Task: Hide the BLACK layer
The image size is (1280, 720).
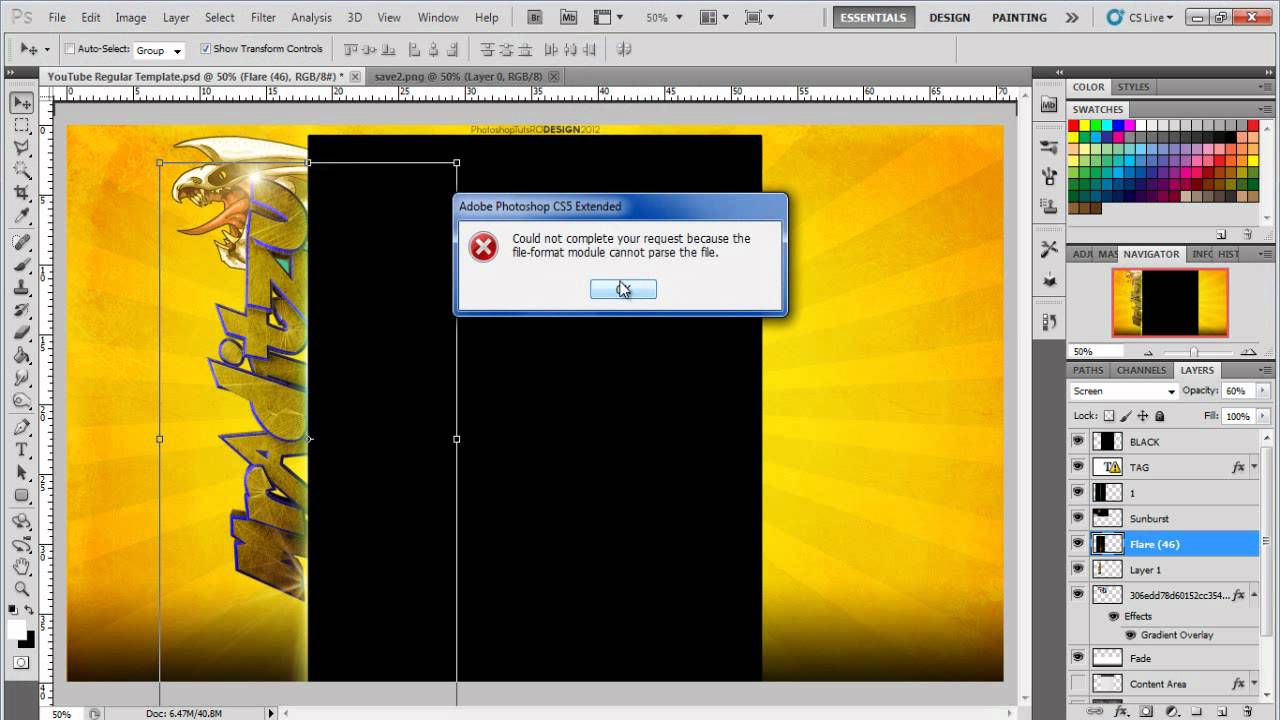Action: 1077,441
